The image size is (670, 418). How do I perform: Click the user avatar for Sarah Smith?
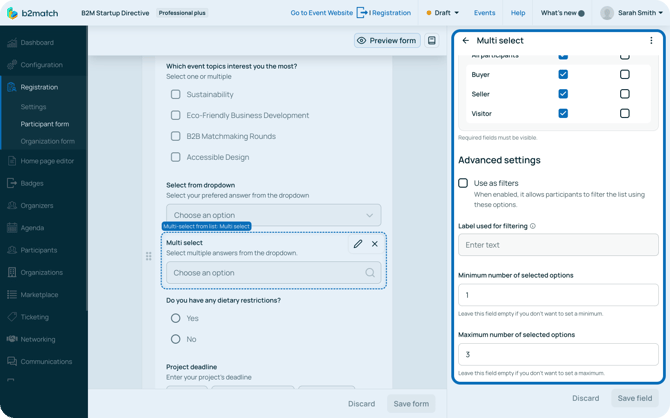coord(607,13)
